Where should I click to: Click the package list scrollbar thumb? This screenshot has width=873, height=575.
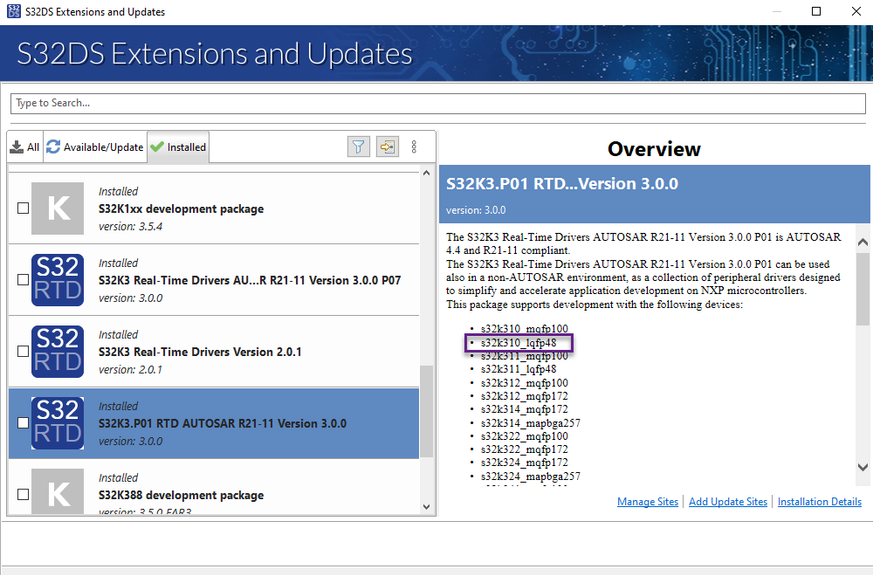427,410
